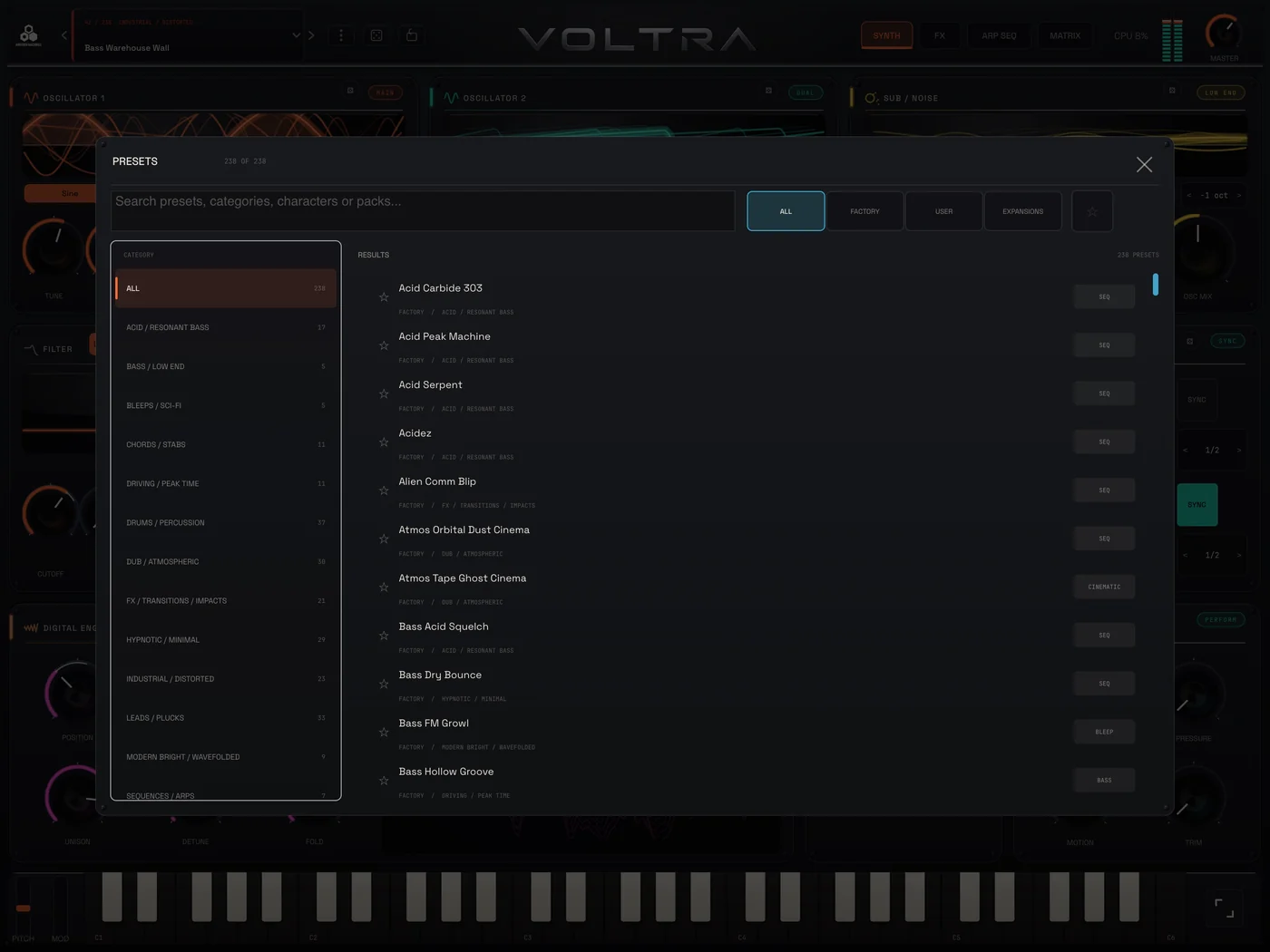Click the Oscillator 1 waveform icon

31,98
